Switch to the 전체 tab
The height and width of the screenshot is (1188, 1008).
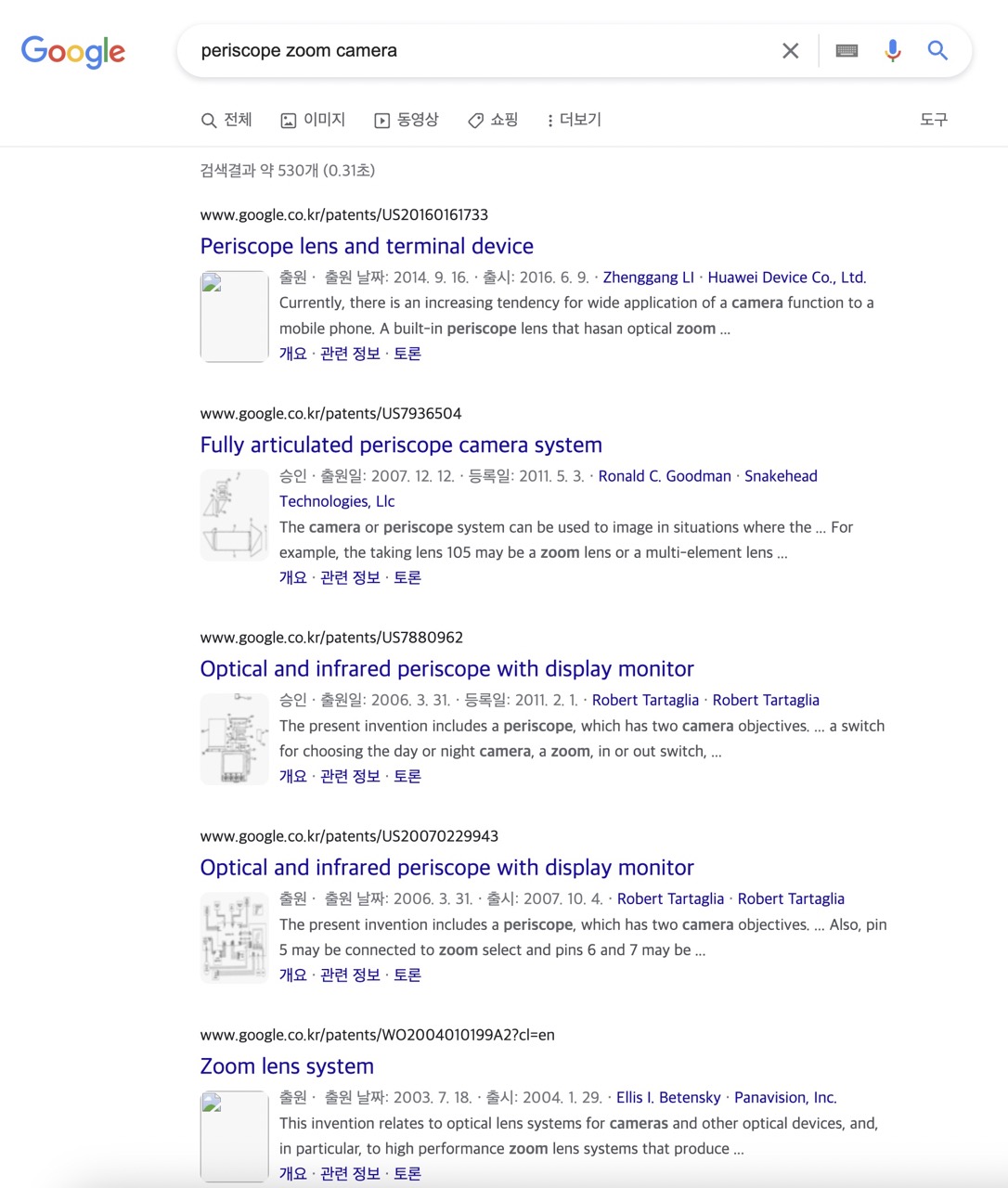click(x=226, y=120)
